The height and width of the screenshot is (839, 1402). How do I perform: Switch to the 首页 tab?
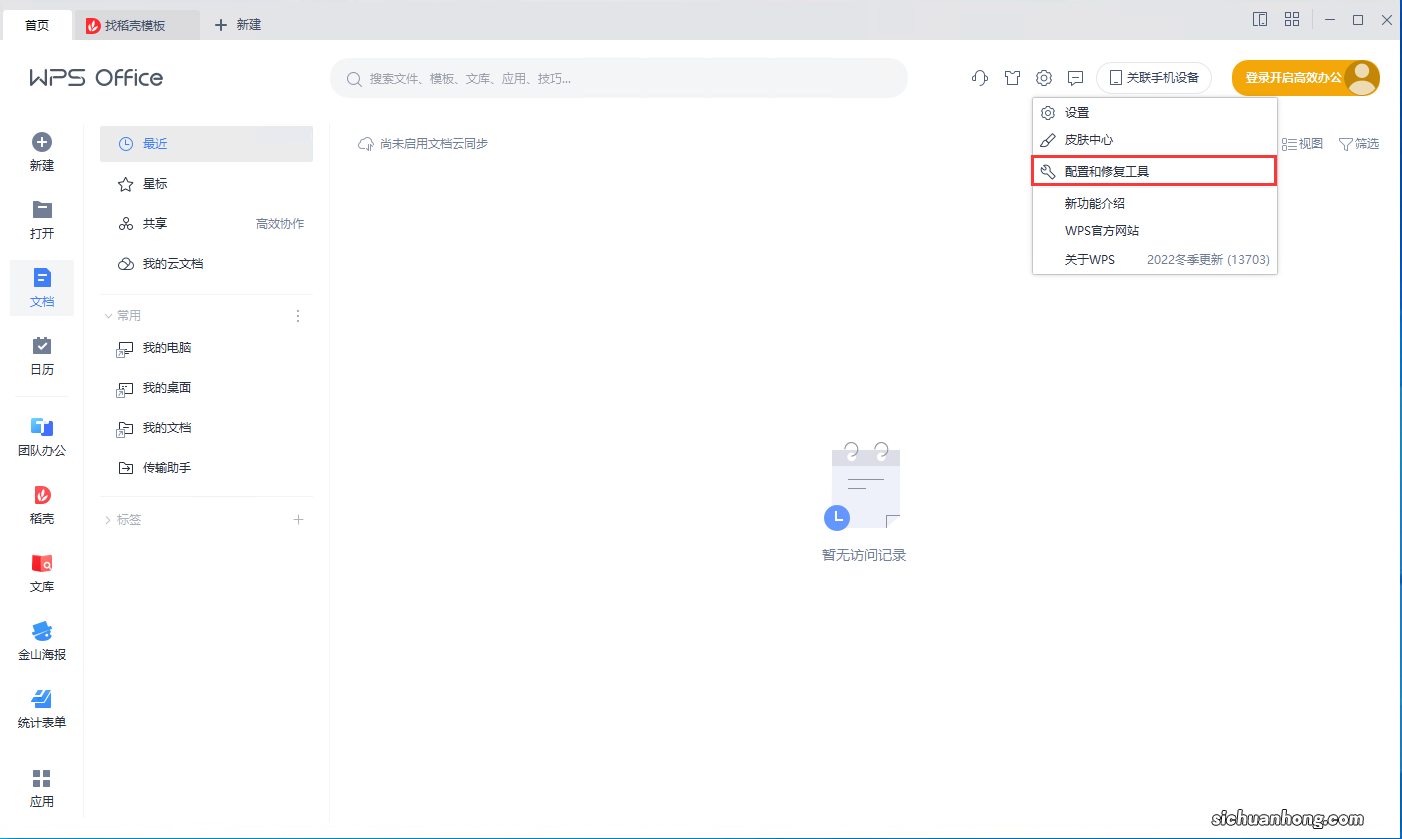click(x=37, y=25)
